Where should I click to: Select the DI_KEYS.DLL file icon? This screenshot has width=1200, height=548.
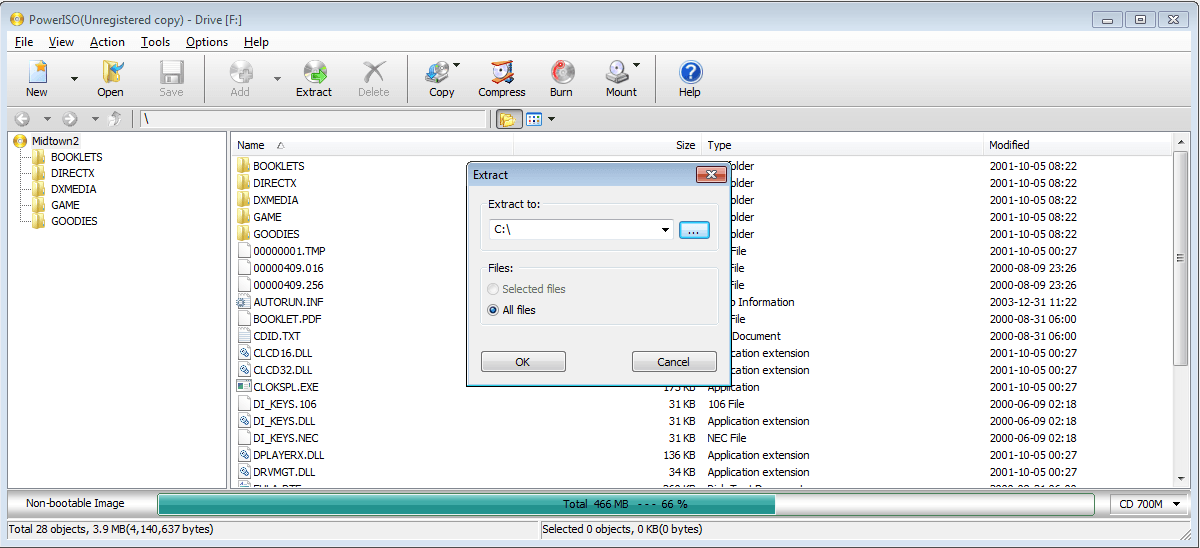(x=244, y=421)
